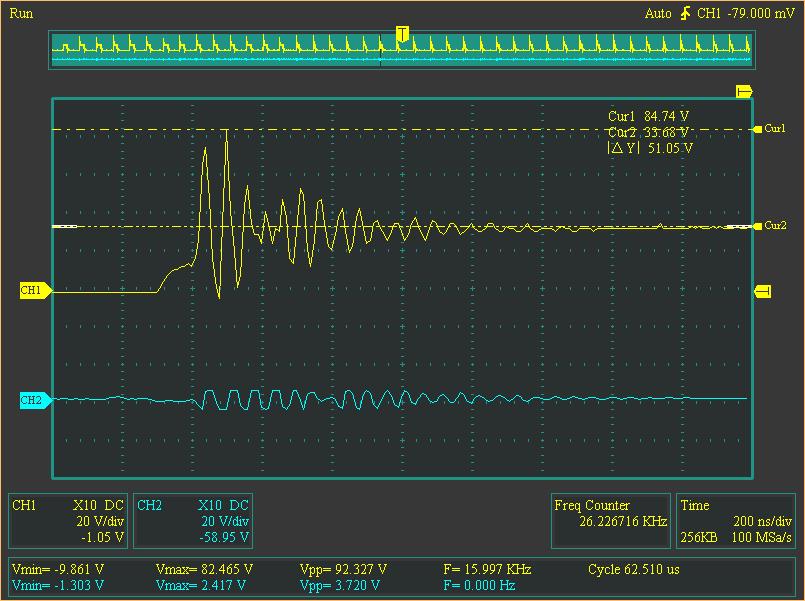Click the yellow trigger level arrow on right edge

point(763,291)
